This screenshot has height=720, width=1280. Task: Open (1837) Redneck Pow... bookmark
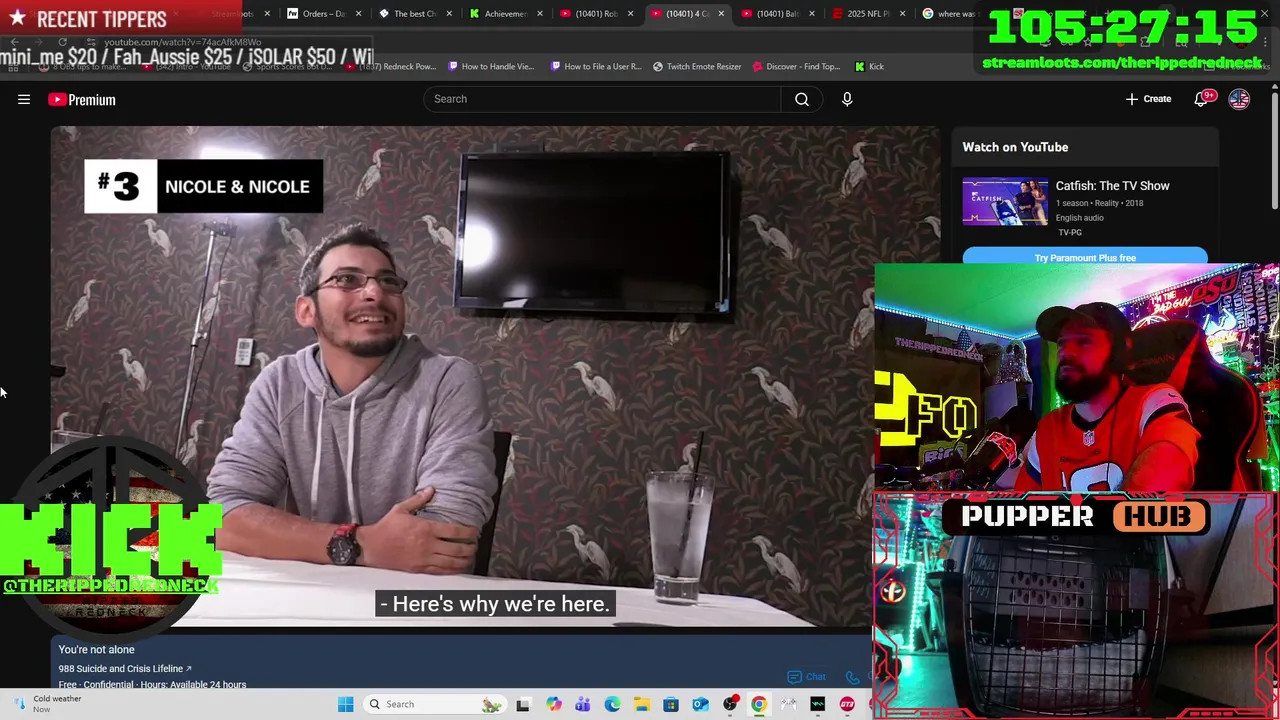(x=392, y=66)
